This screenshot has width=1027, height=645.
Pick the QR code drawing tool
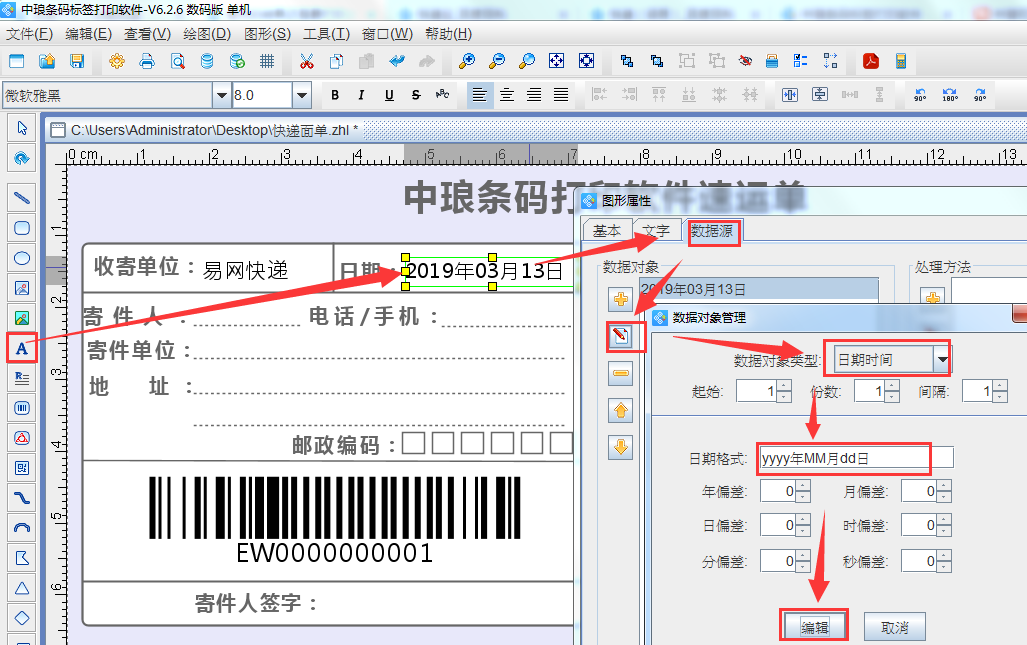point(21,467)
